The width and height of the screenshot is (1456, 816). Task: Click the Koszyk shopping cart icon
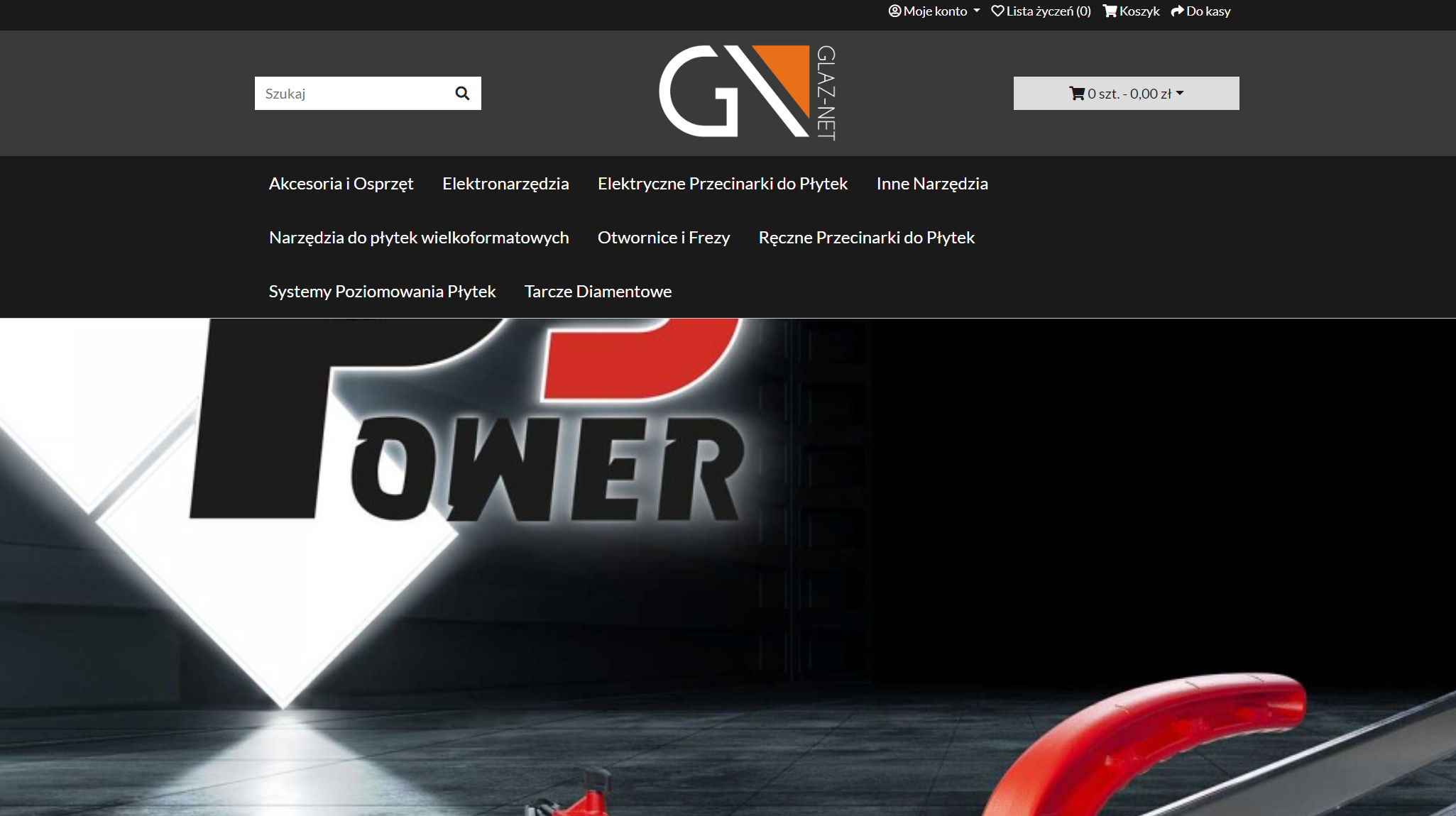[1110, 11]
